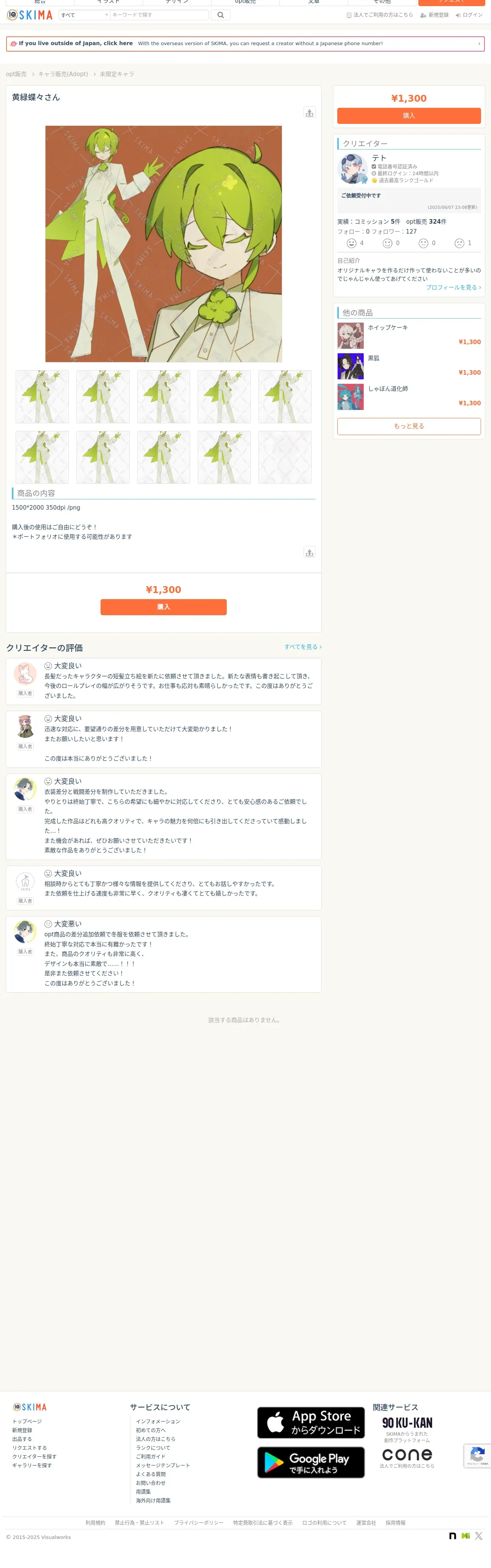Viewport: 491px width, 1568px height.
Task: Open 黒狐 product thumbnail
Action: [350, 366]
